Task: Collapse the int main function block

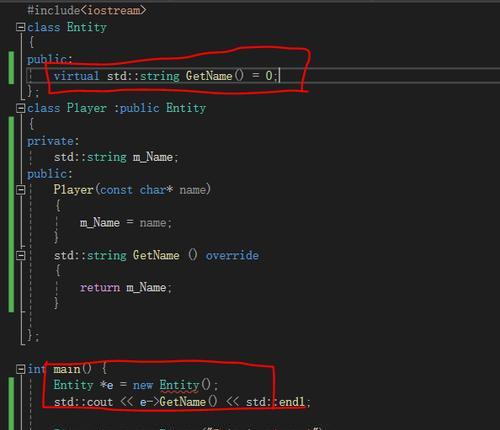Action: pyautogui.click(x=21, y=369)
